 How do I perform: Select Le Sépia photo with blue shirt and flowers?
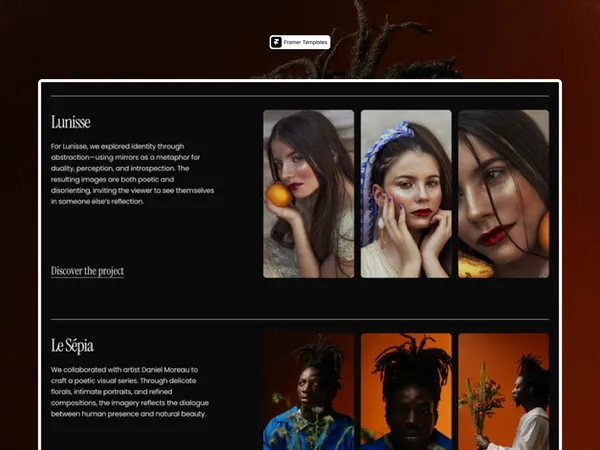click(x=308, y=391)
